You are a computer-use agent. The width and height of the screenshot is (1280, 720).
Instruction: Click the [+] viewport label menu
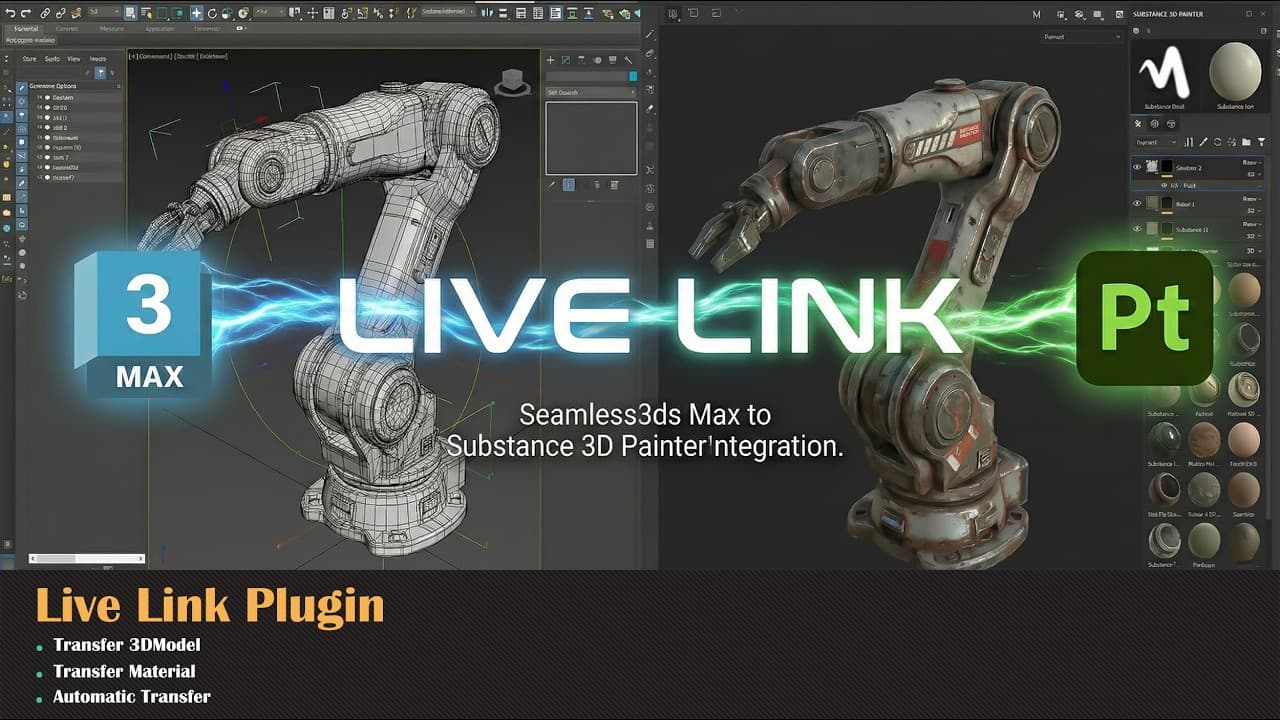[133, 56]
